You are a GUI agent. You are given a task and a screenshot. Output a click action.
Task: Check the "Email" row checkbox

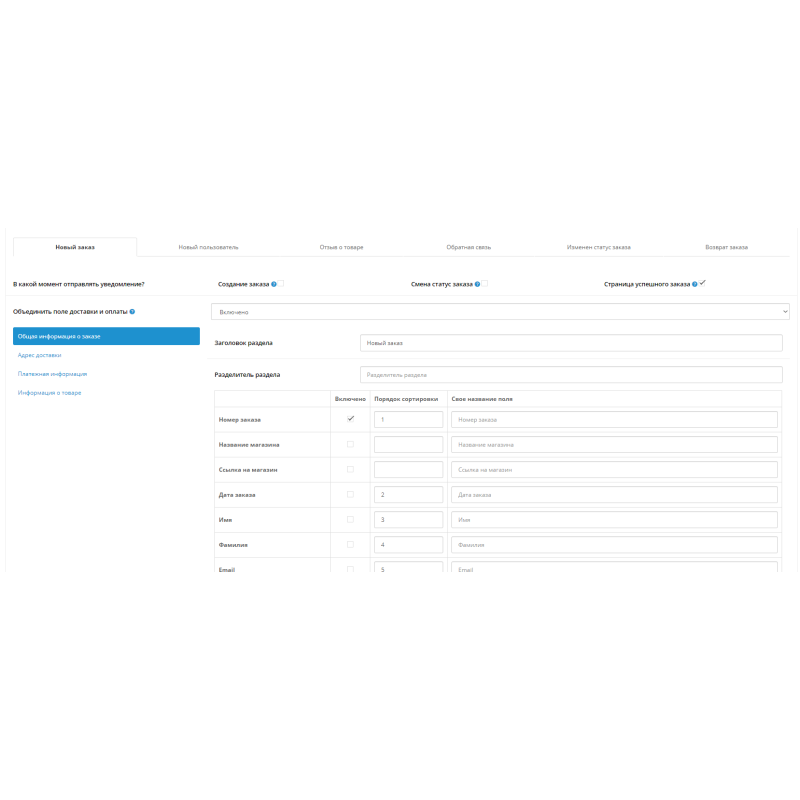(350, 569)
